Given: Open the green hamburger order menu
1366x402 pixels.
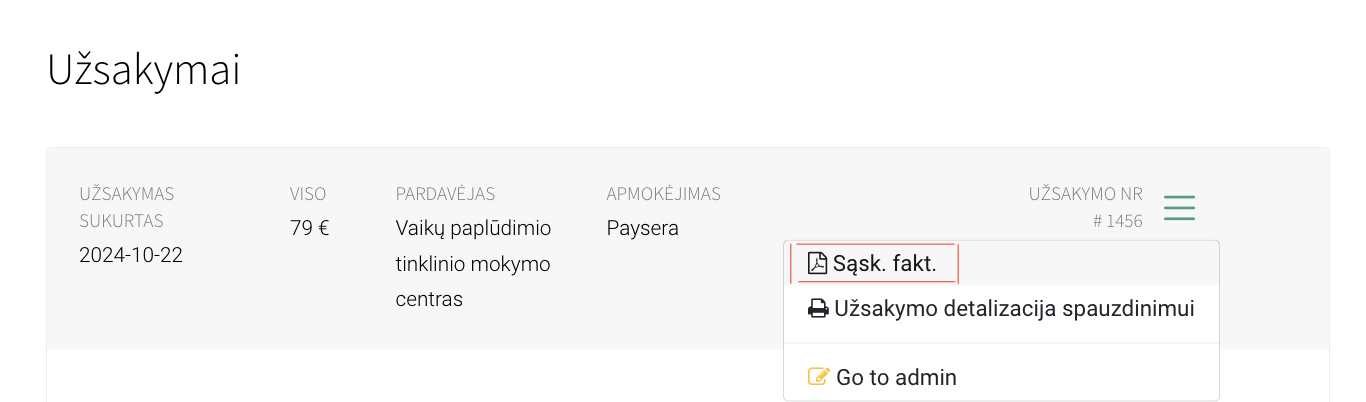Looking at the screenshot, I should point(1179,207).
